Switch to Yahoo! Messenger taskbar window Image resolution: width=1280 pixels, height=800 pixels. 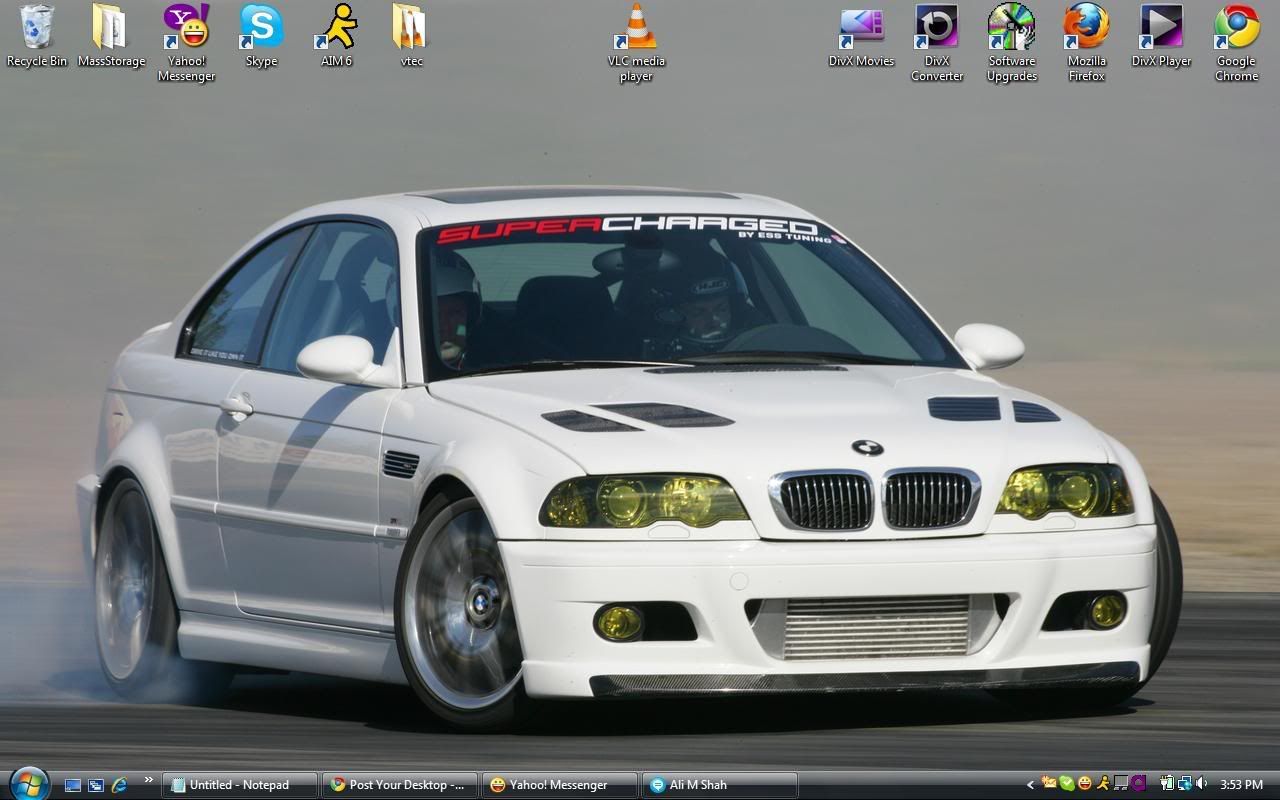point(560,785)
